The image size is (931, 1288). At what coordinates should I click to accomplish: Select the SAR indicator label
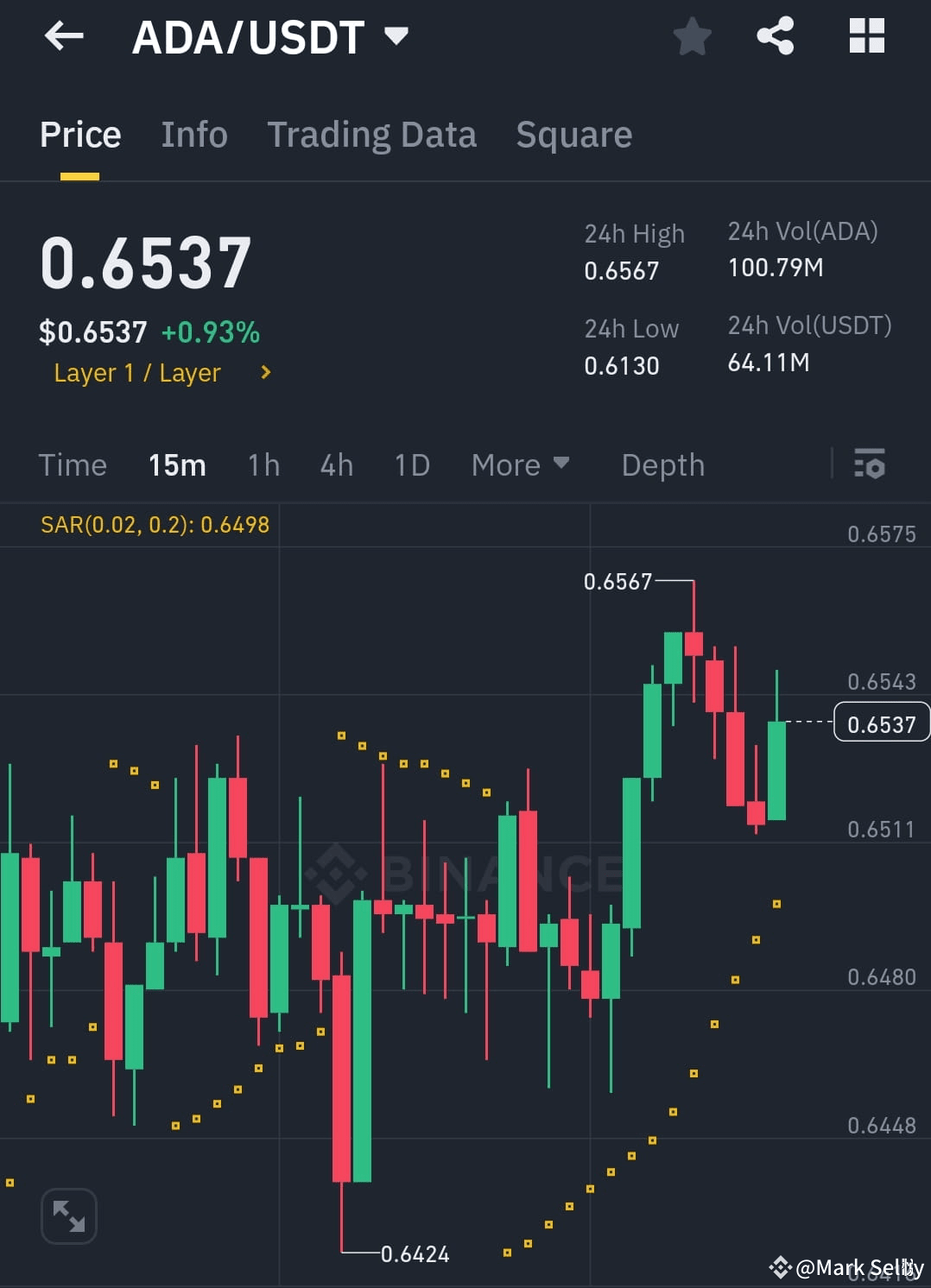155,524
